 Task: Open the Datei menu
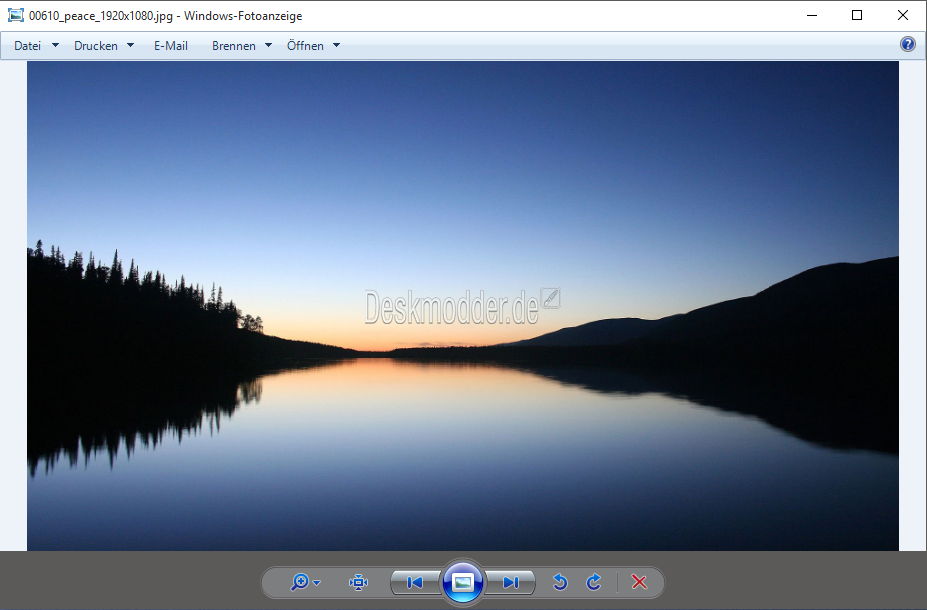click(27, 46)
